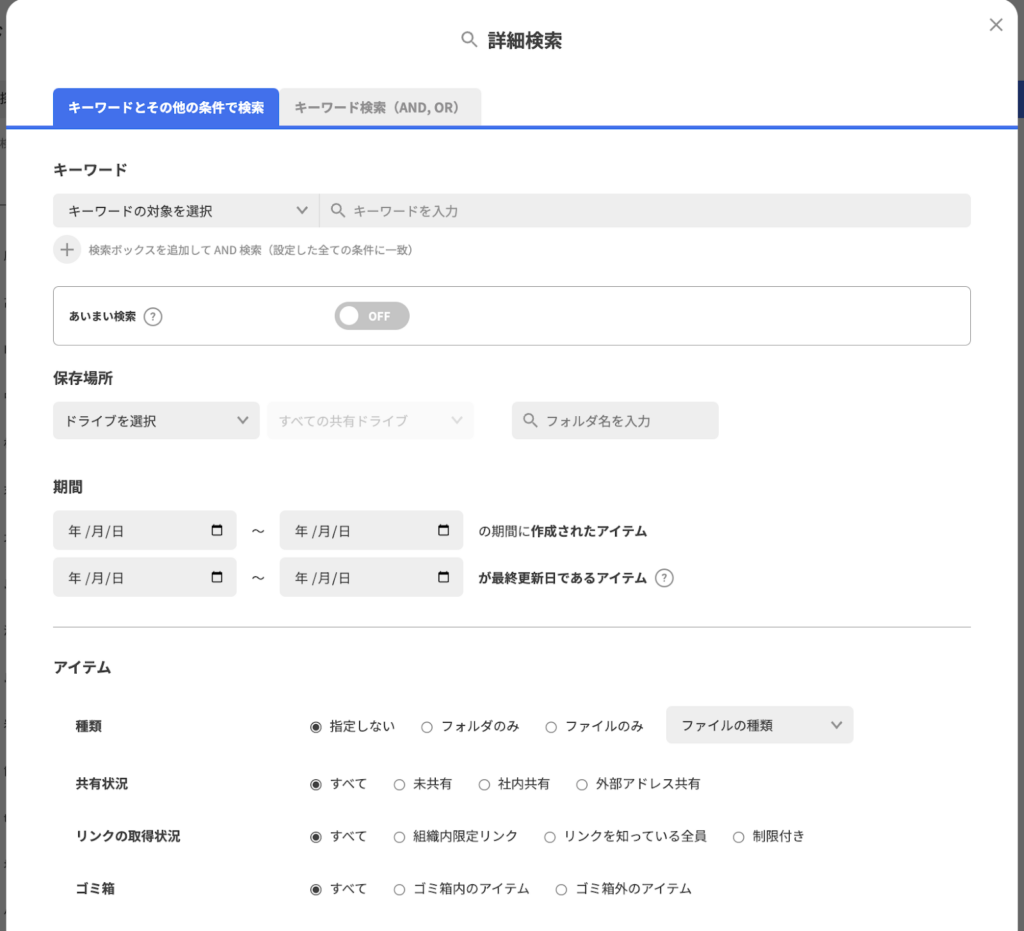1024x931 pixels.
Task: Expand the ドライブを選択 dropdown
Action: tap(156, 421)
